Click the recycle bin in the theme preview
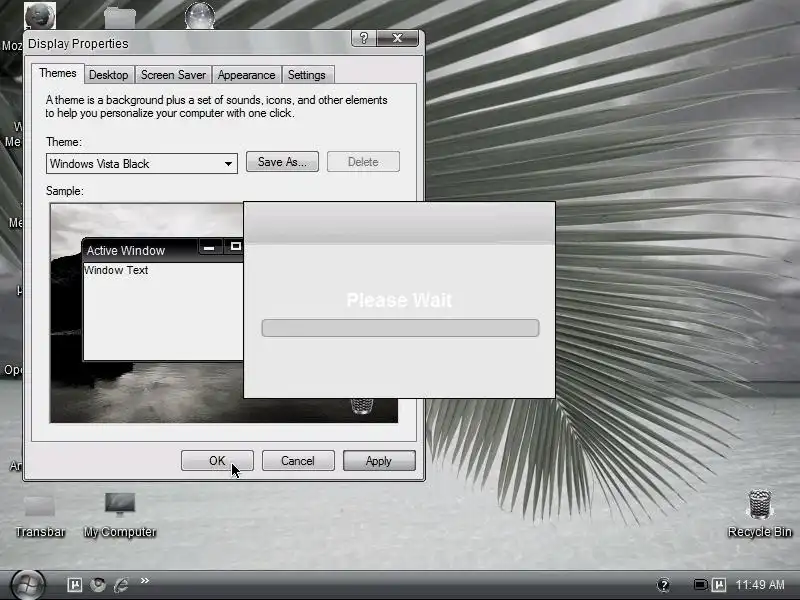The image size is (800, 600). click(x=362, y=406)
